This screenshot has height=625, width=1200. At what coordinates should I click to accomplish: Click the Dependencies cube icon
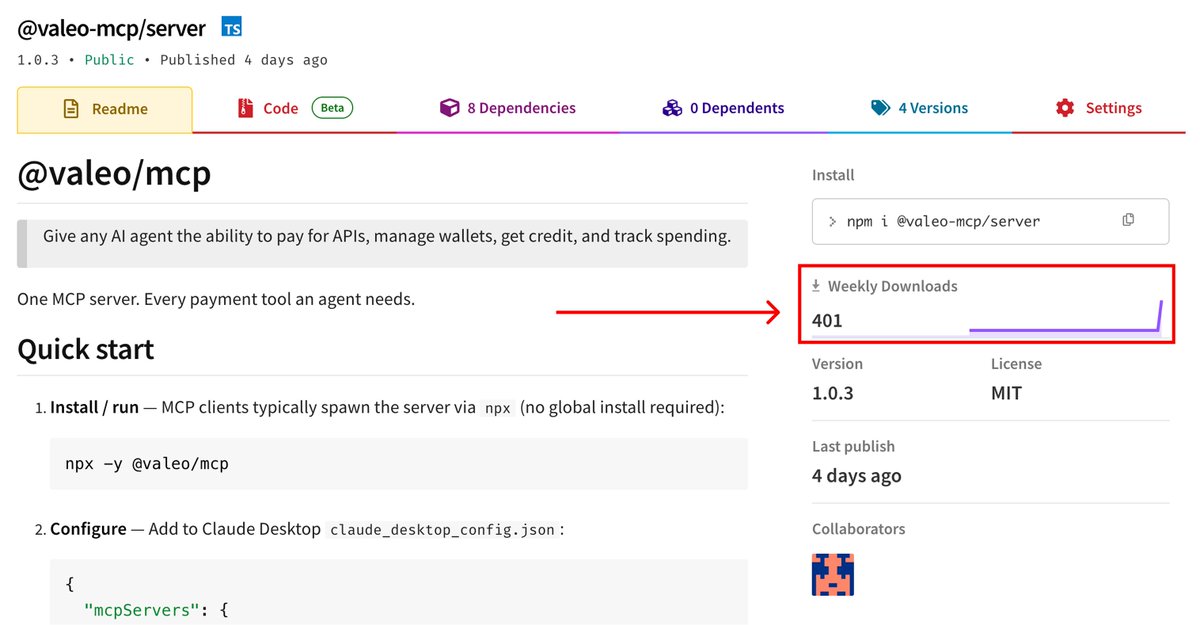450,108
